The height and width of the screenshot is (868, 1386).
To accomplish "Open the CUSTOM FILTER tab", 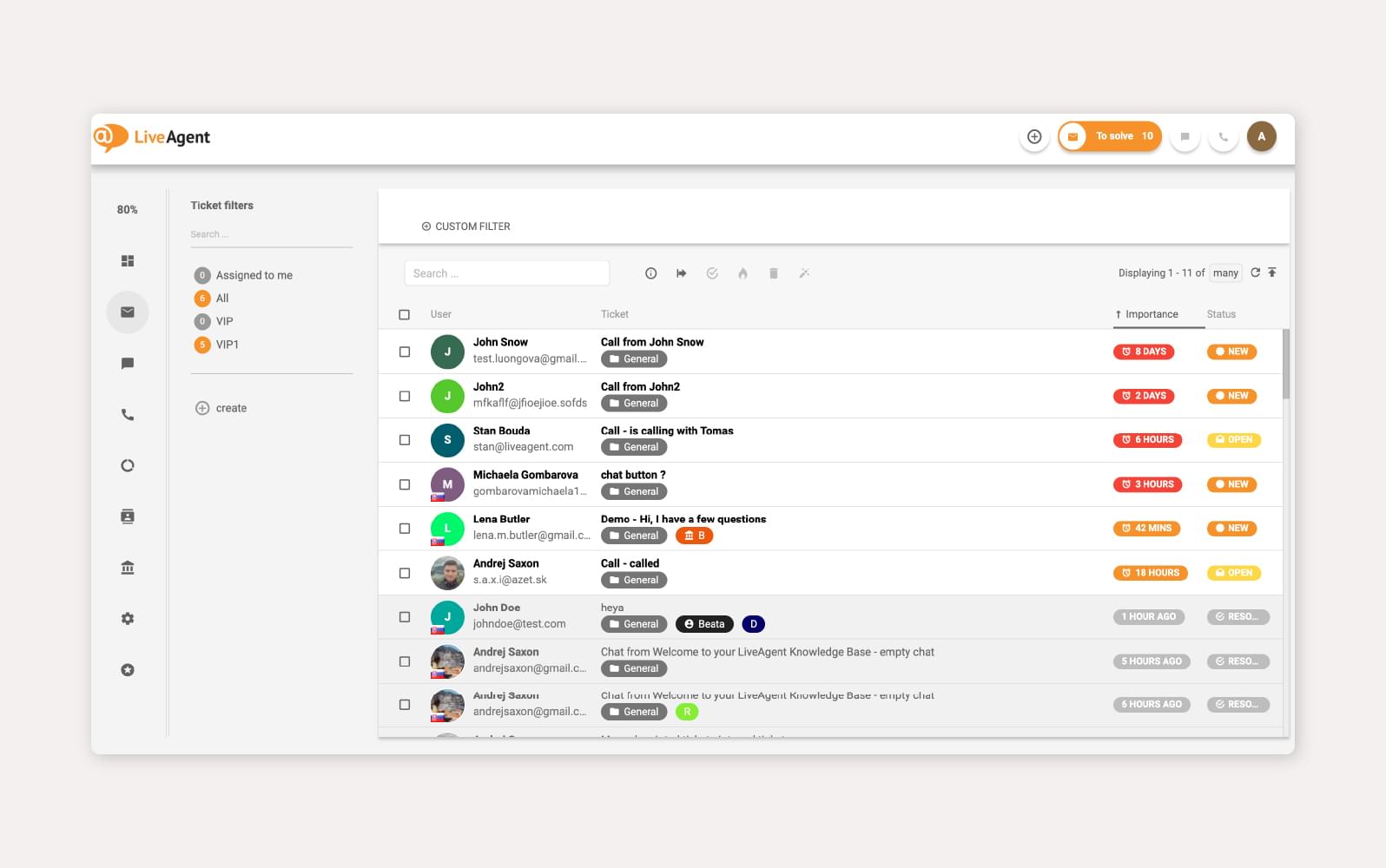I will click(x=466, y=227).
